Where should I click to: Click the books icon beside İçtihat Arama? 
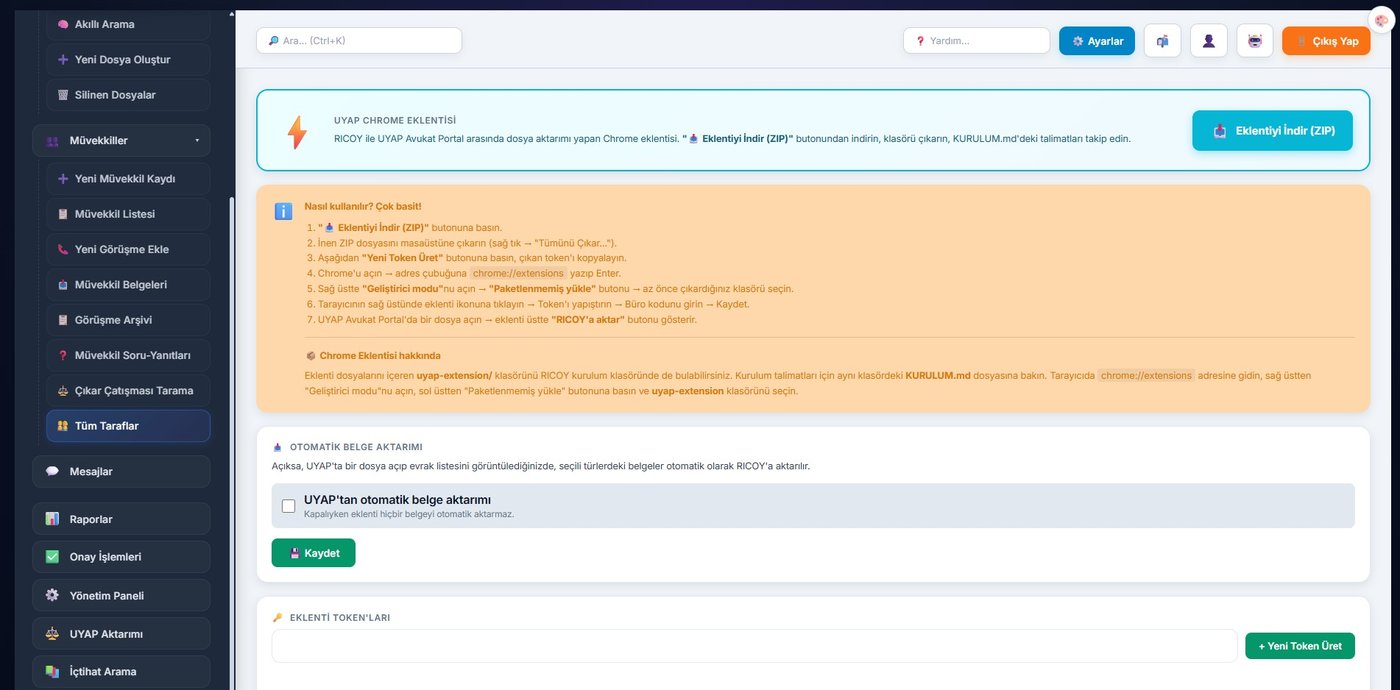(52, 672)
